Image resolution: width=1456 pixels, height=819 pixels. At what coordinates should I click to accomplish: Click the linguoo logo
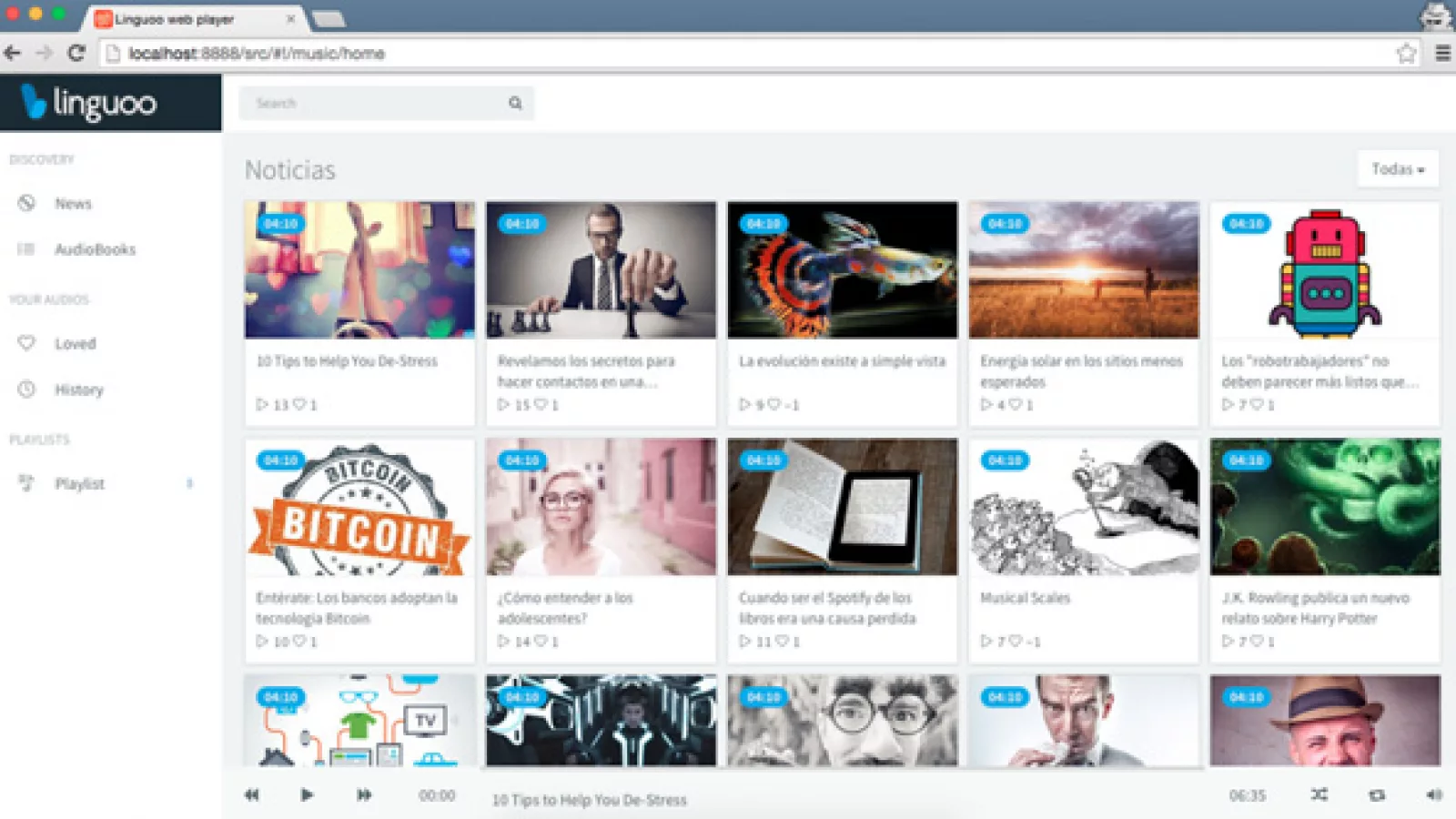point(91,103)
